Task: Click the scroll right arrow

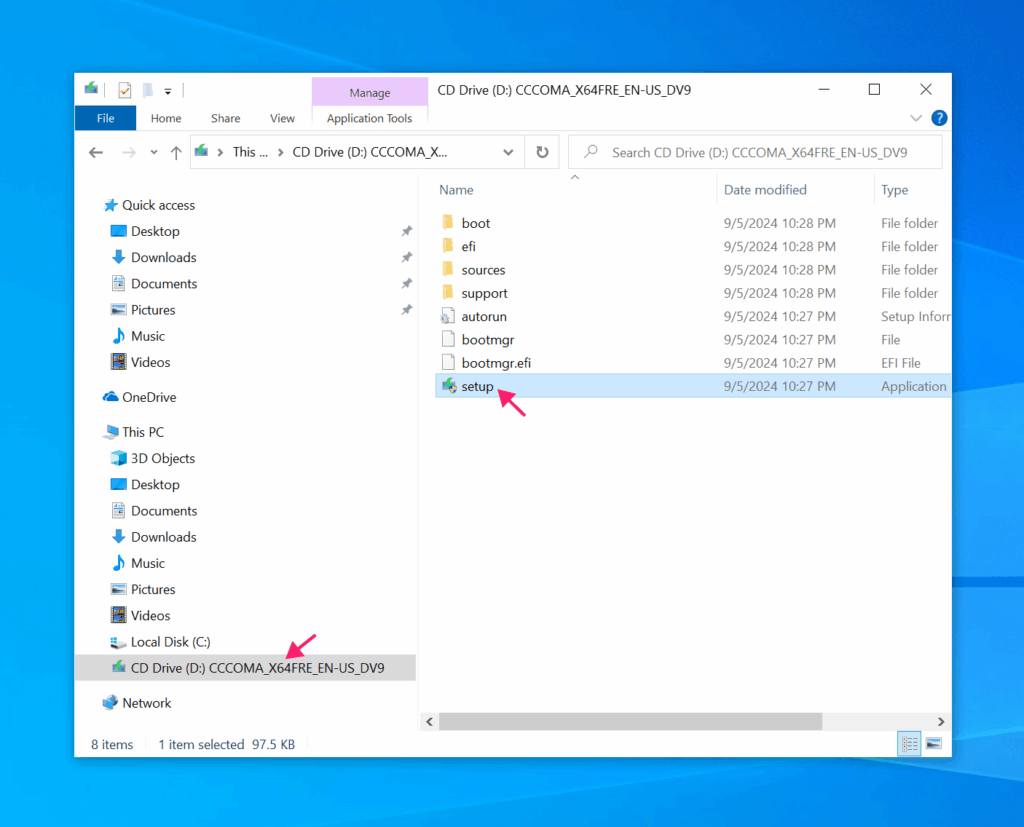Action: pos(941,722)
